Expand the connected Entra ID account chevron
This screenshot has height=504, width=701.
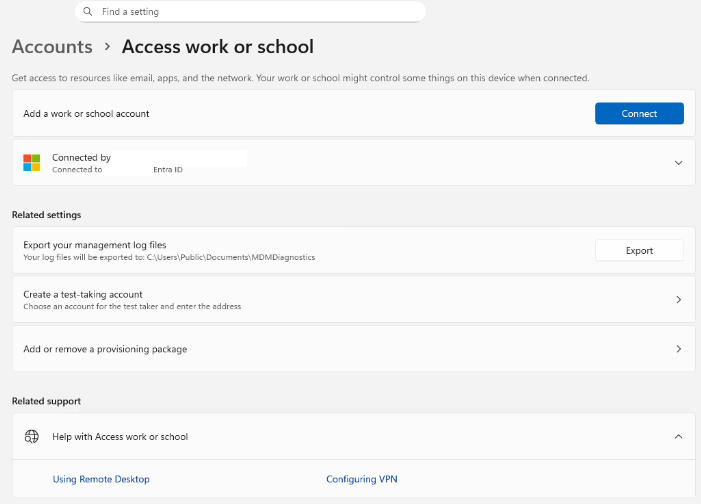pyautogui.click(x=678, y=163)
